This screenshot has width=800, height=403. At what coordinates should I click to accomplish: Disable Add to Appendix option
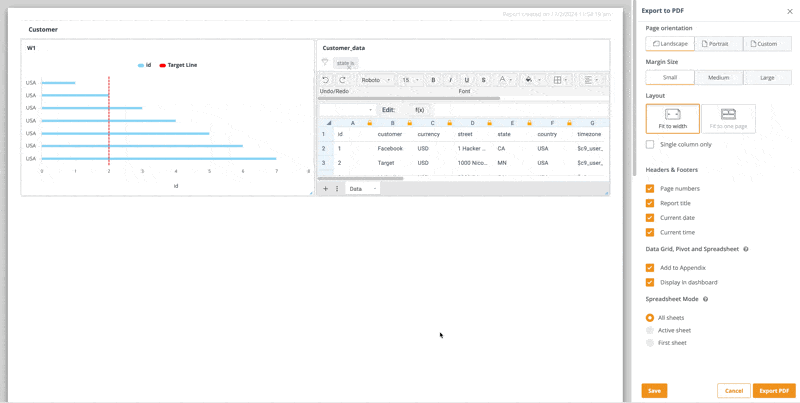(650, 268)
